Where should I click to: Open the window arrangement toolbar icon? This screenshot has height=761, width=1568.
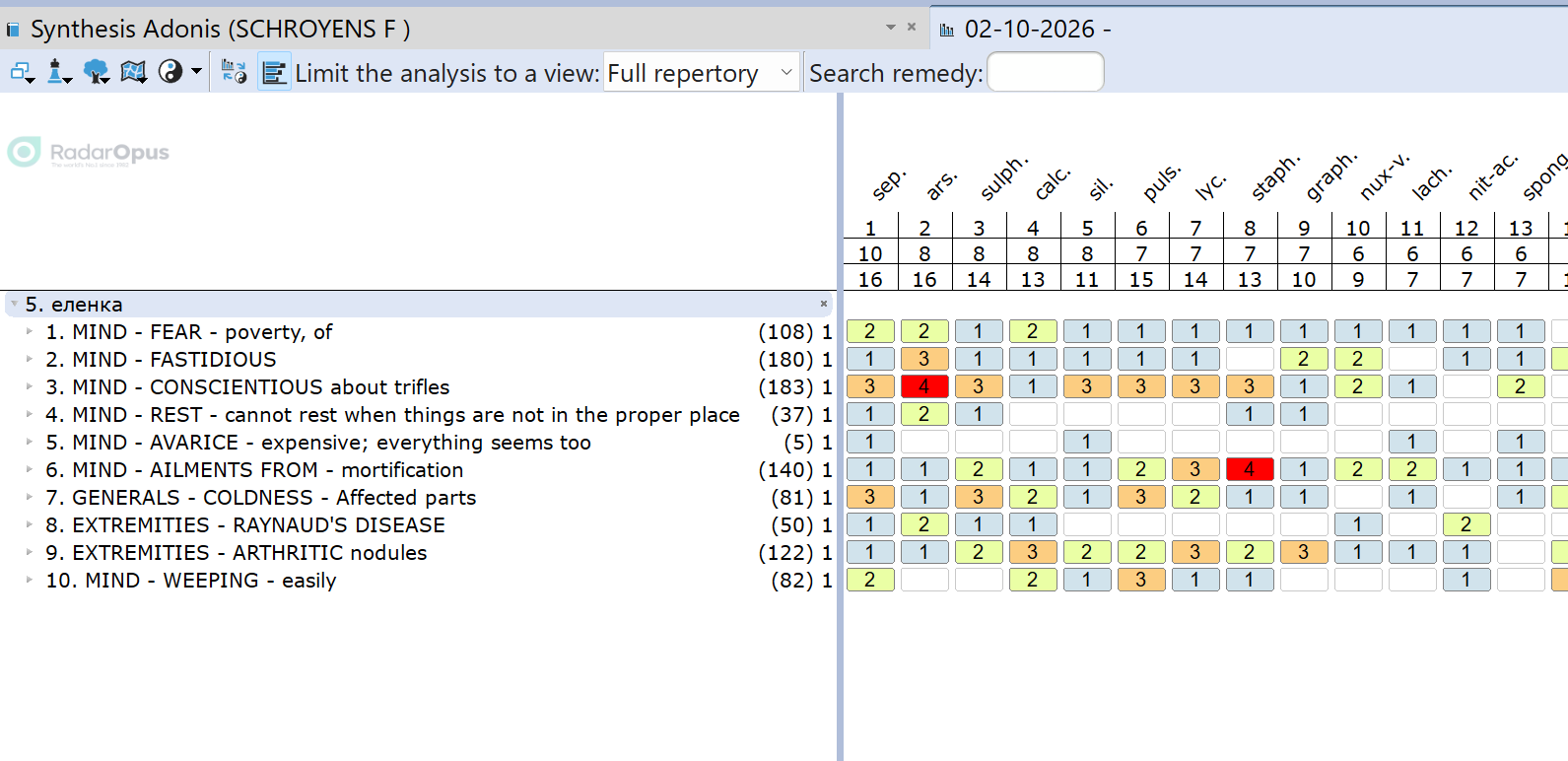click(x=22, y=72)
